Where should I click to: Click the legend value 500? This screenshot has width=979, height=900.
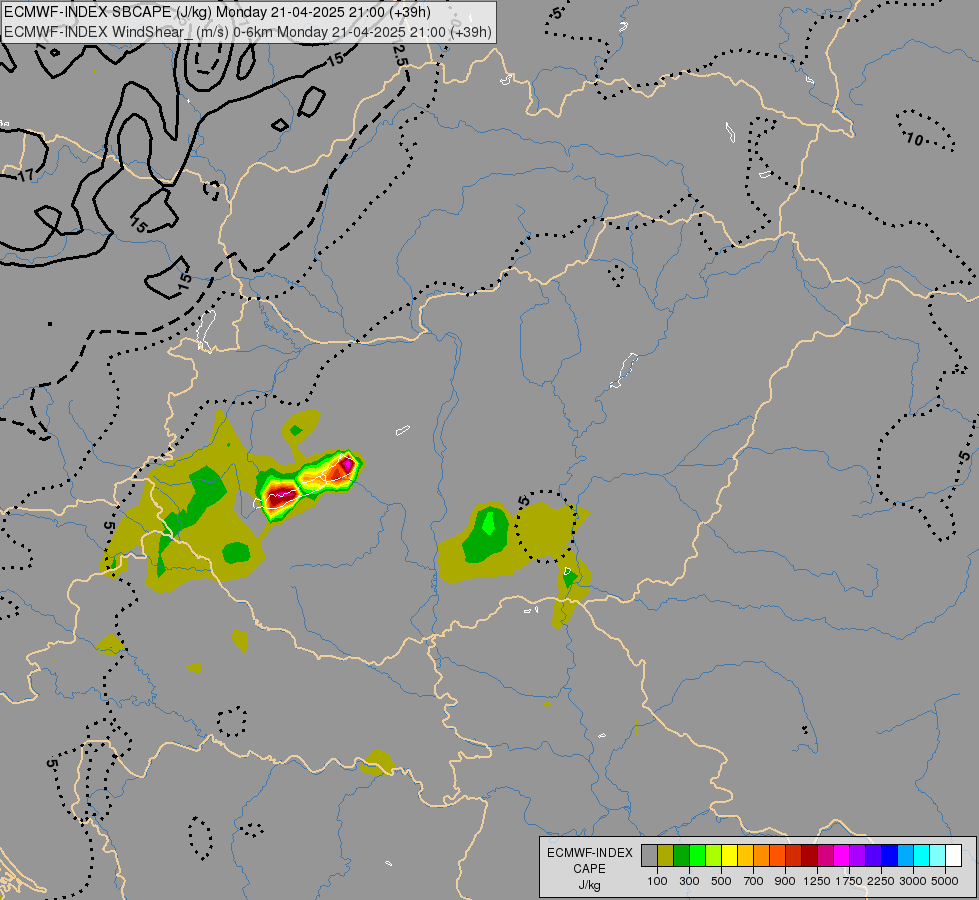tap(721, 881)
